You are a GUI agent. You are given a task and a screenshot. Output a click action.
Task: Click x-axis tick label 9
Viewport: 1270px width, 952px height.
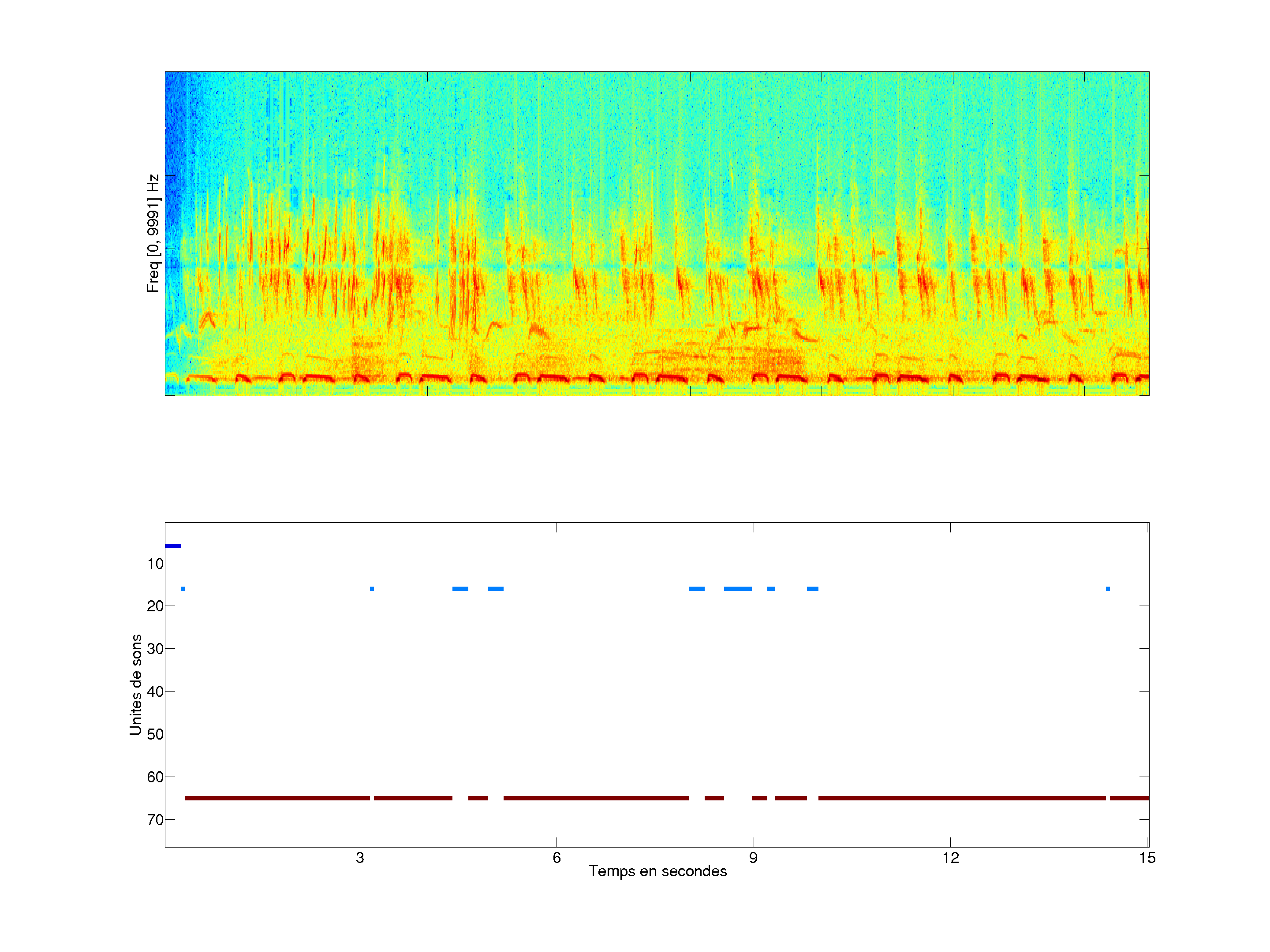753,858
